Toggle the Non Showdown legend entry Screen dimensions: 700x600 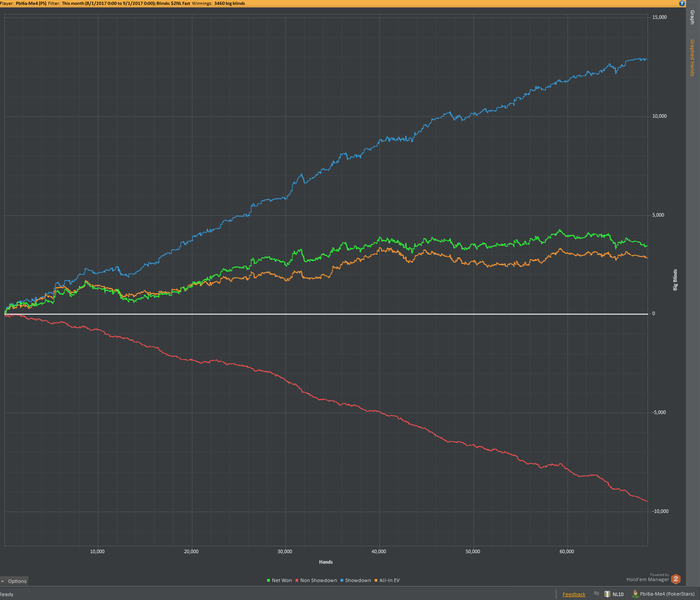(316, 580)
